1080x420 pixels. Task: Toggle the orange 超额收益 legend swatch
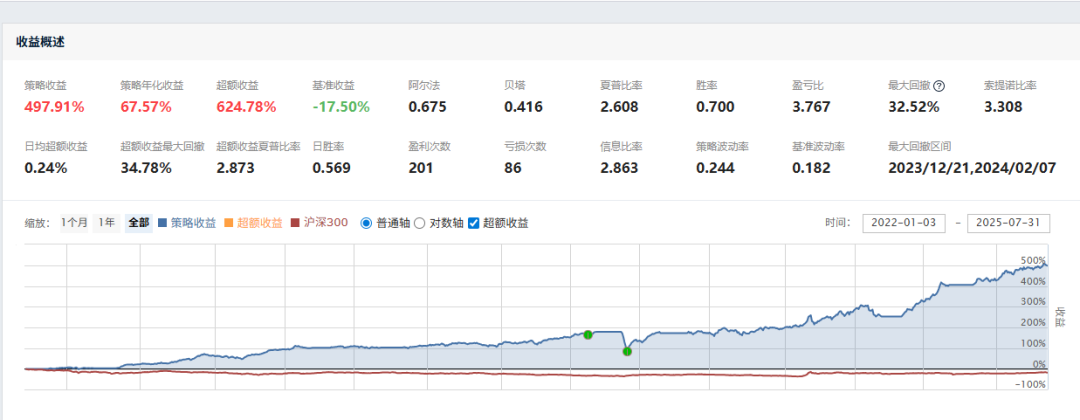pyautogui.click(x=229, y=223)
